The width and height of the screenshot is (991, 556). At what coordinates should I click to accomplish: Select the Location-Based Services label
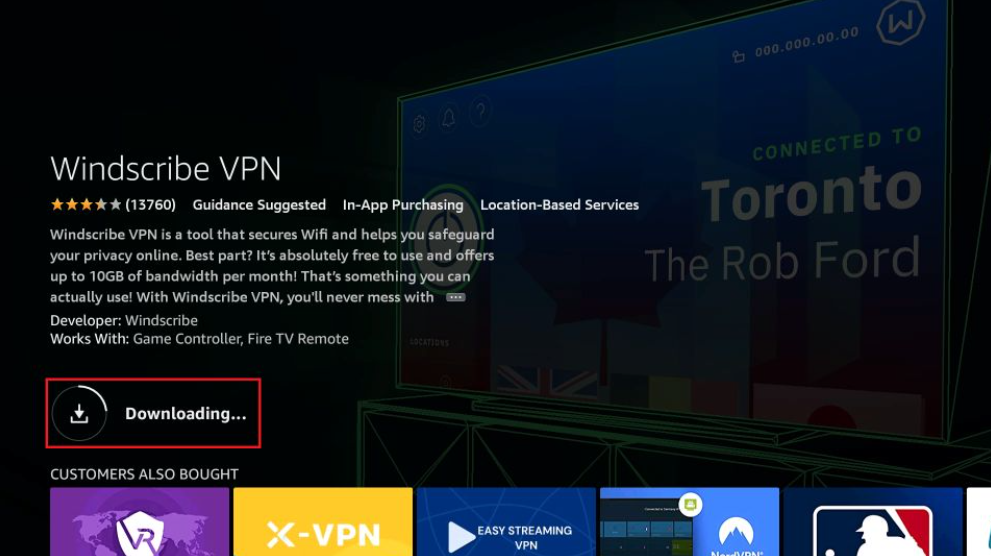pos(559,205)
